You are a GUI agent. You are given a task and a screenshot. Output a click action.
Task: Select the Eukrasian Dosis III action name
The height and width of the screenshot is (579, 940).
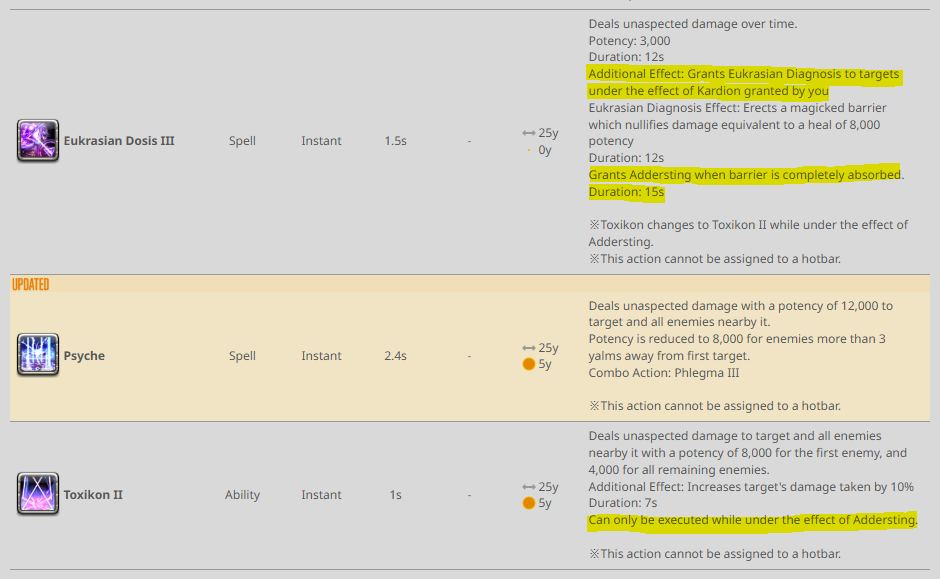(119, 141)
